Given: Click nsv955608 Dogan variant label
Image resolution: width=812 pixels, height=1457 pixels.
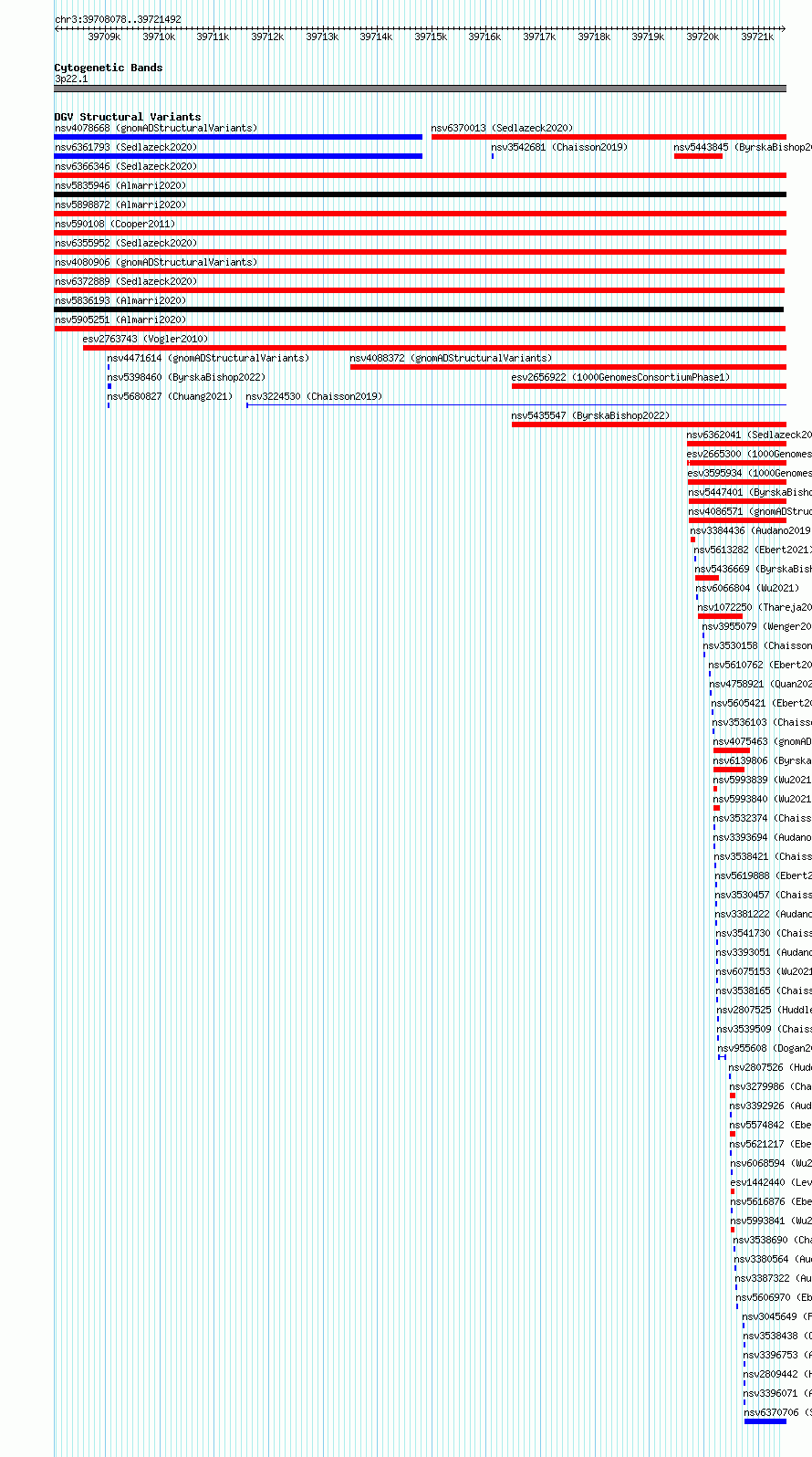Looking at the screenshot, I should coord(765,1048).
